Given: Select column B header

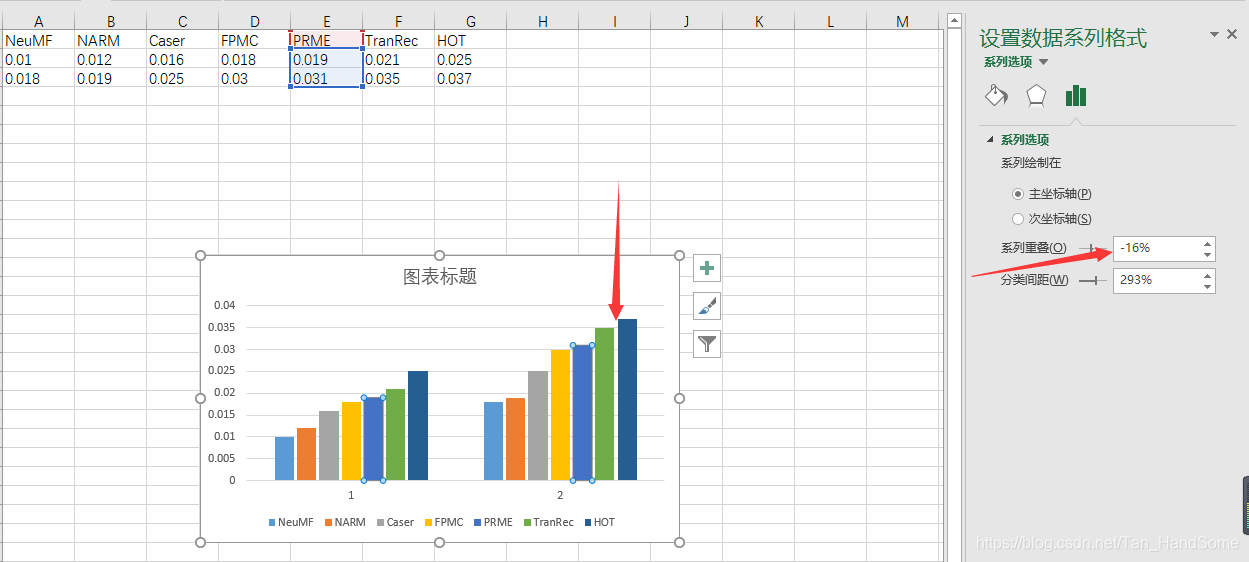Looking at the screenshot, I should 110,21.
